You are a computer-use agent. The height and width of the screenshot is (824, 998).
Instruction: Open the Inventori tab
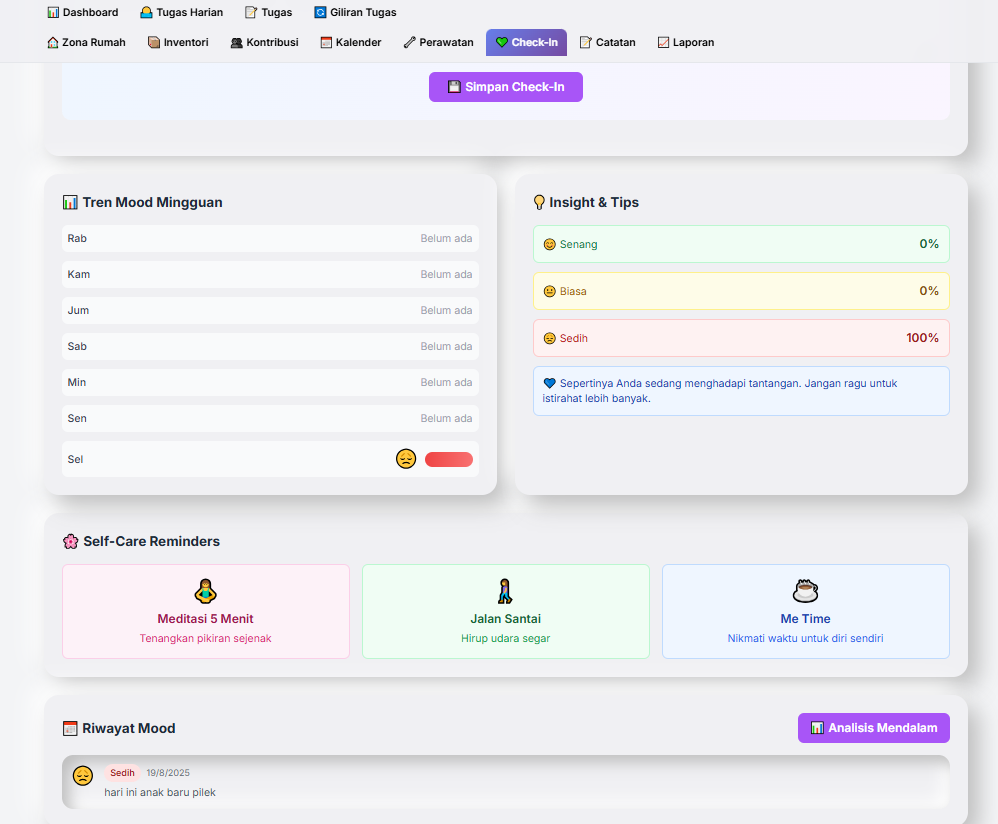tap(178, 43)
